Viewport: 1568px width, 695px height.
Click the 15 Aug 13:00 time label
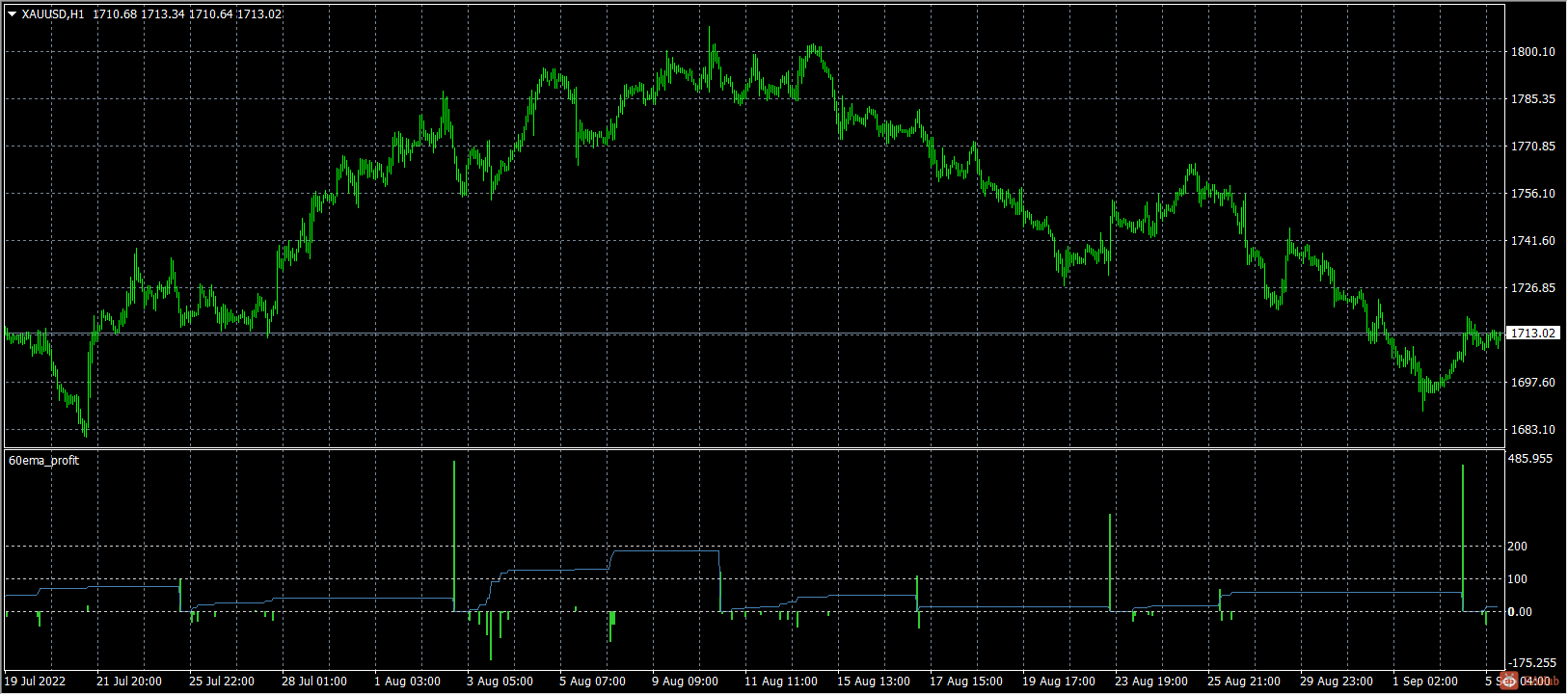tap(874, 682)
